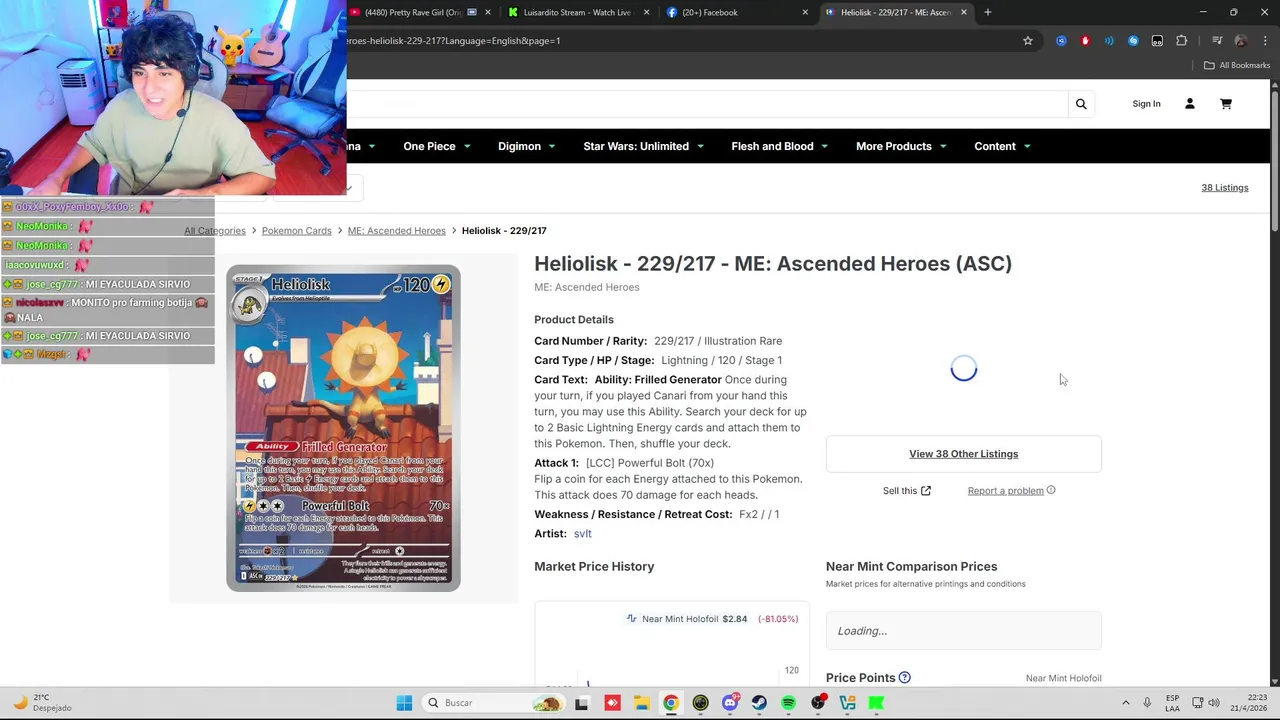
Task: Click View 38 Other Listings button
Action: [963, 454]
